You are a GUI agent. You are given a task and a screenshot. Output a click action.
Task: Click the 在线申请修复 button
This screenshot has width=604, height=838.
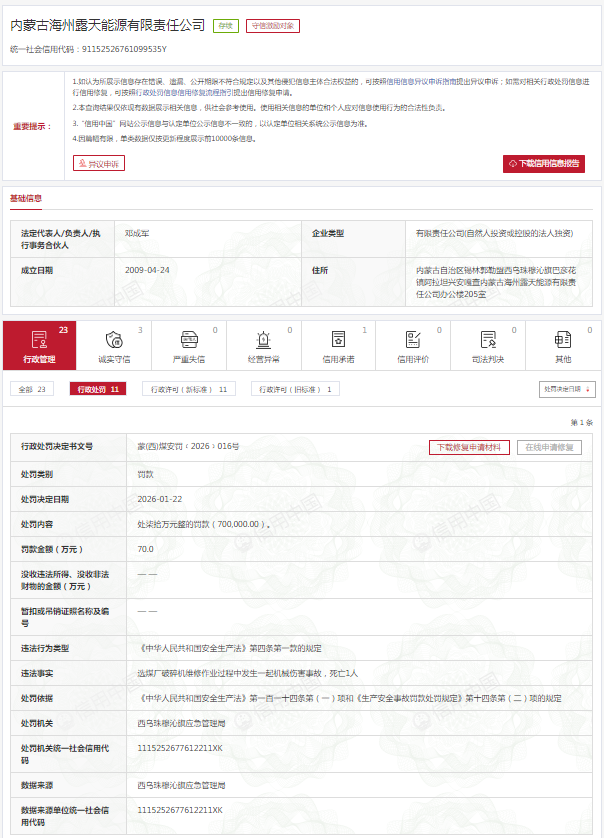[549, 447]
